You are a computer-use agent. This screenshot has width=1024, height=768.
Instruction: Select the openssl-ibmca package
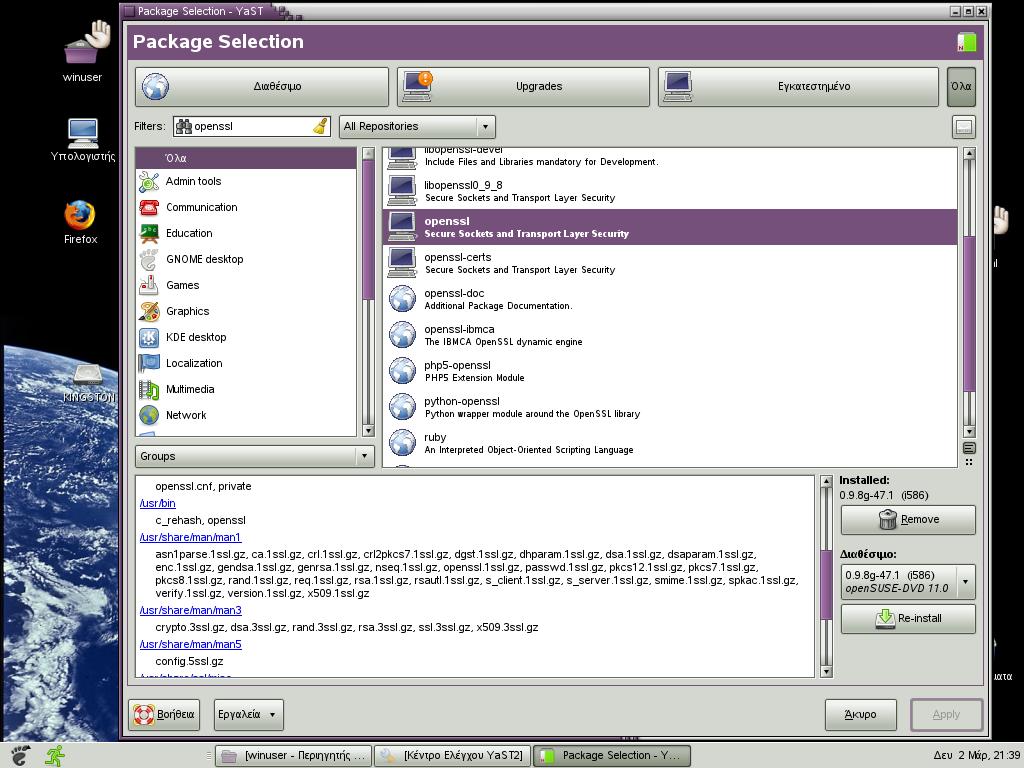tap(670, 335)
